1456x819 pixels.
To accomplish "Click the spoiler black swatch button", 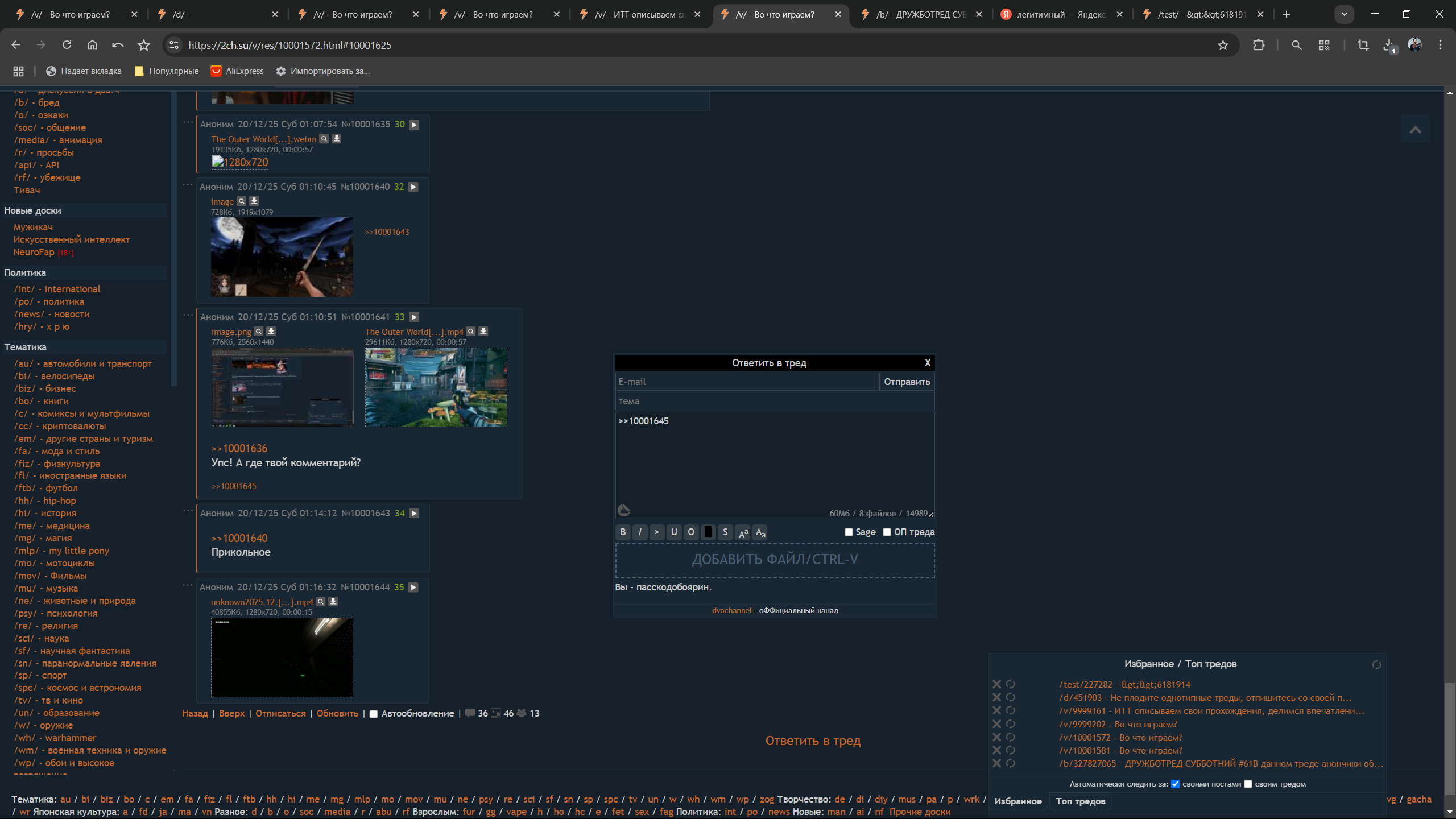I will [x=708, y=532].
